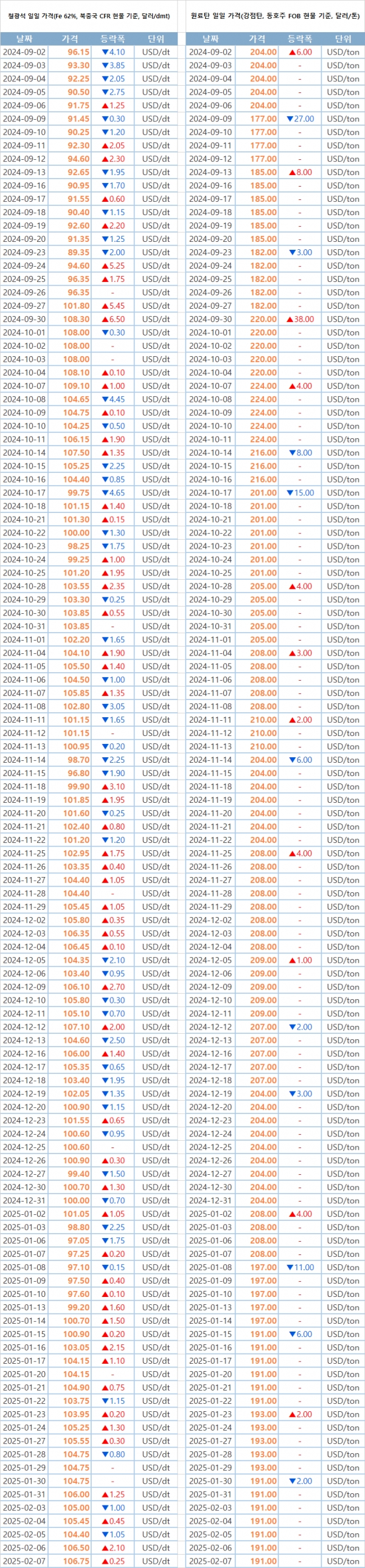Select USD/ton unit cell in the 2025-02-07 row
The width and height of the screenshot is (365, 1568).
(343, 1561)
